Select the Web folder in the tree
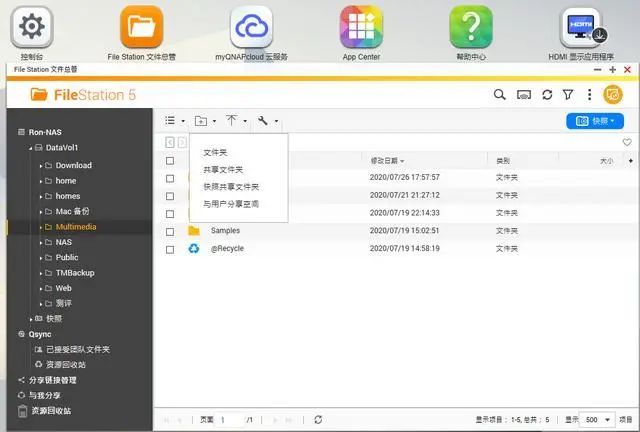Image resolution: width=640 pixels, height=432 pixels. (x=63, y=288)
